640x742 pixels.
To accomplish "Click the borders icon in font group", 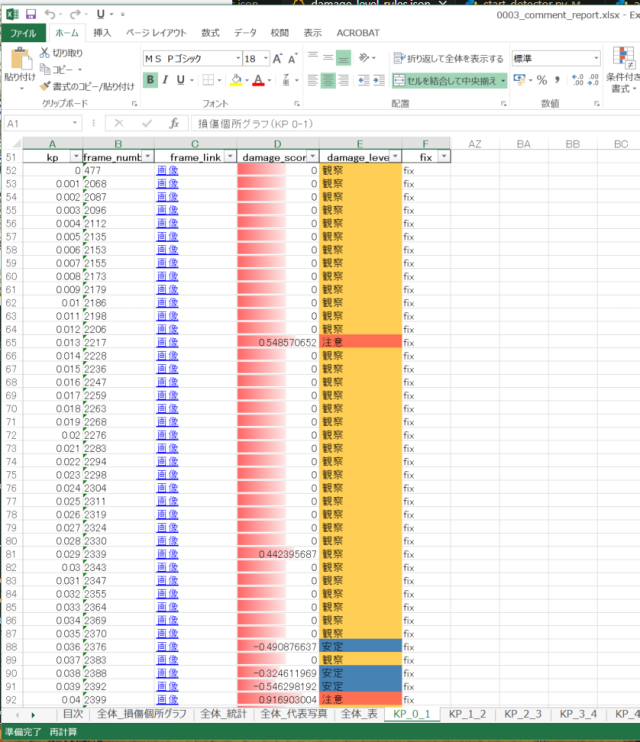I will point(208,80).
